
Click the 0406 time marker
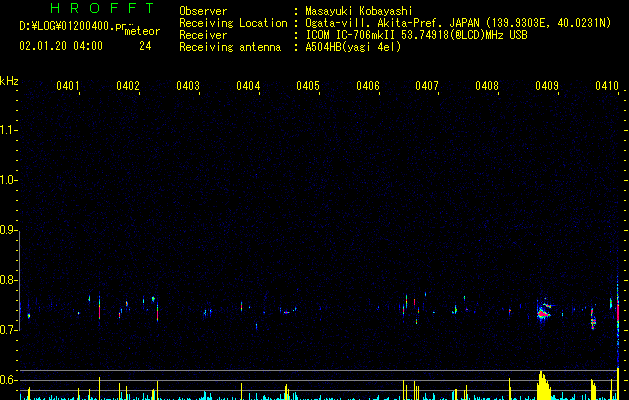[368, 86]
